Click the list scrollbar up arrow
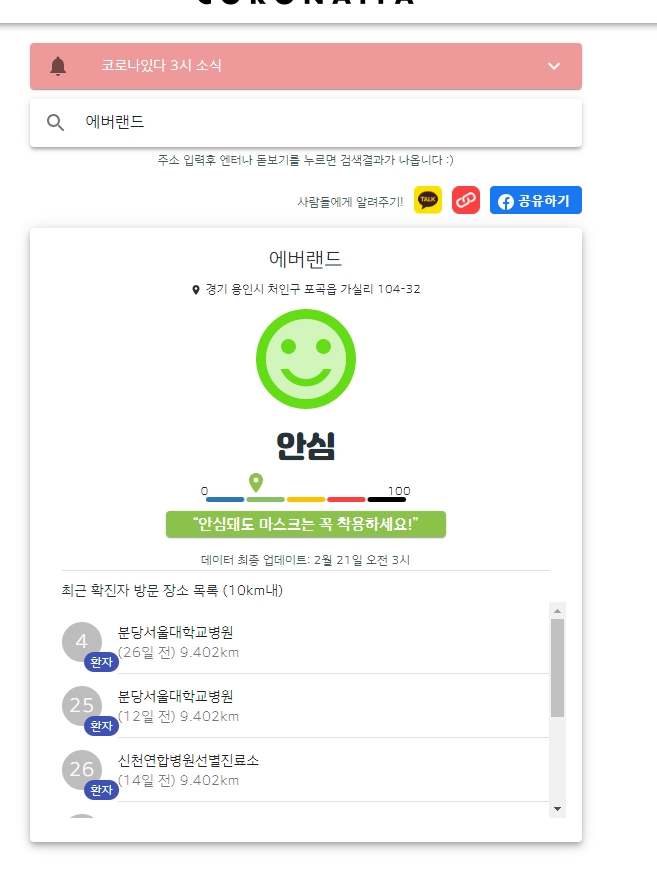The image size is (657, 869). coord(557,611)
